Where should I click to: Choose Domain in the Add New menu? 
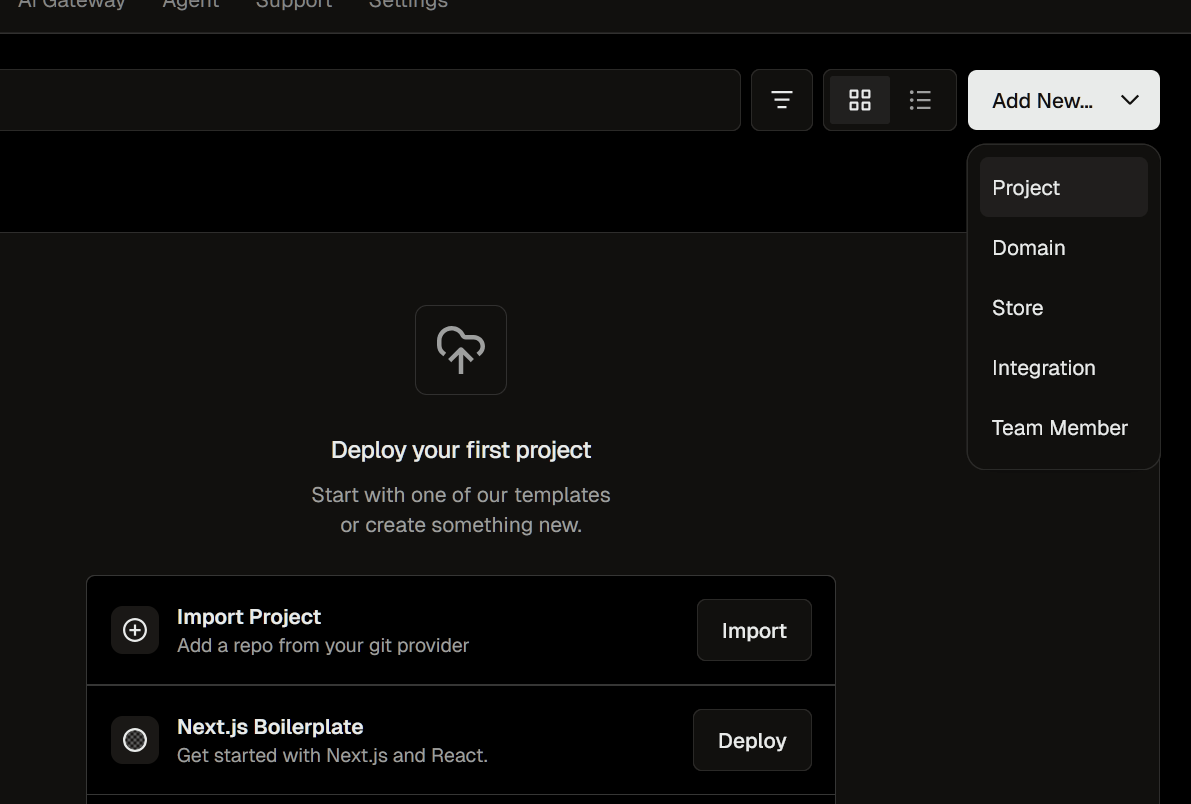click(1063, 248)
